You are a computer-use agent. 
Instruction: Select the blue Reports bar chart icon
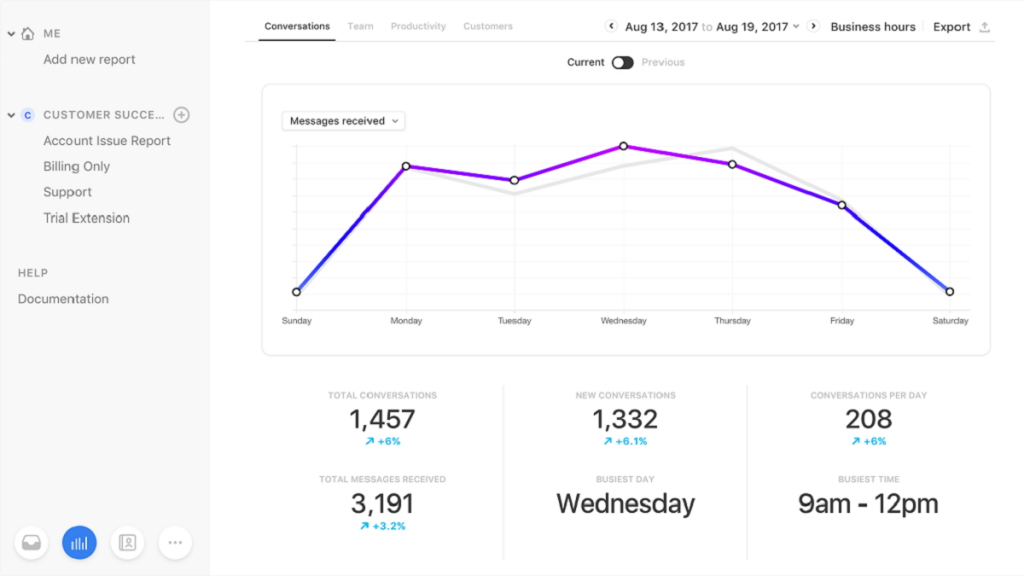coord(79,542)
